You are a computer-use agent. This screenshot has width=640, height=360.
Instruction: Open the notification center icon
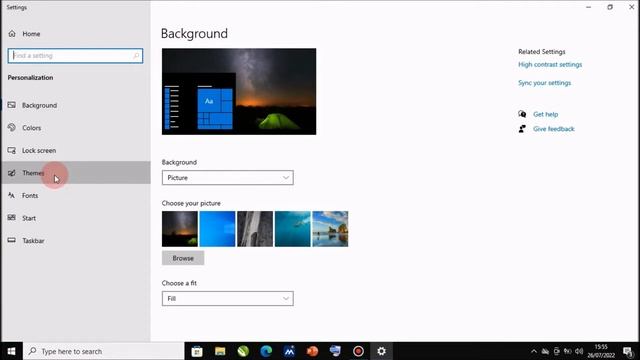point(628,351)
